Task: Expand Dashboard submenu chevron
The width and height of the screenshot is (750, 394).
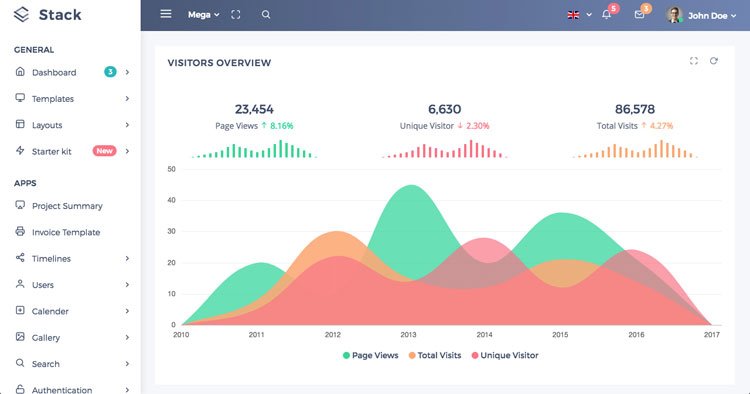Action: tap(127, 72)
